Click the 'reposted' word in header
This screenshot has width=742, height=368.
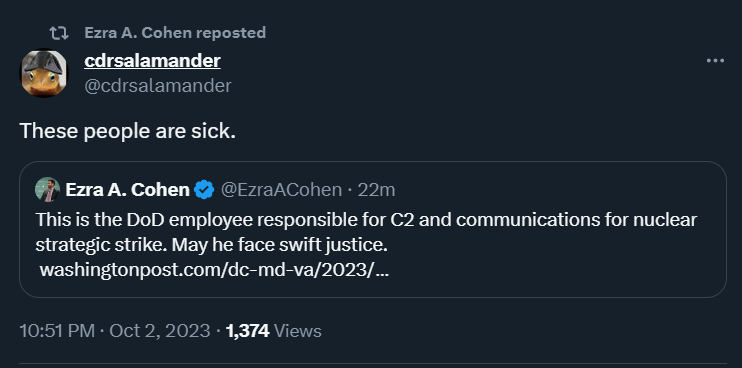coord(231,33)
